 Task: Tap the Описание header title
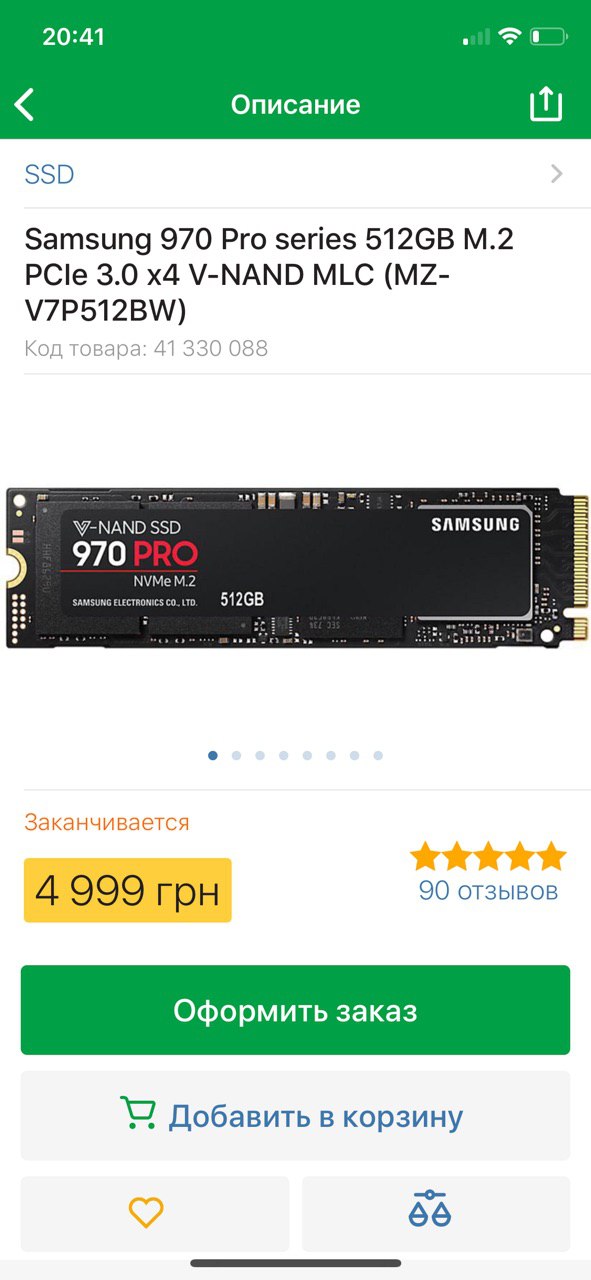[295, 104]
